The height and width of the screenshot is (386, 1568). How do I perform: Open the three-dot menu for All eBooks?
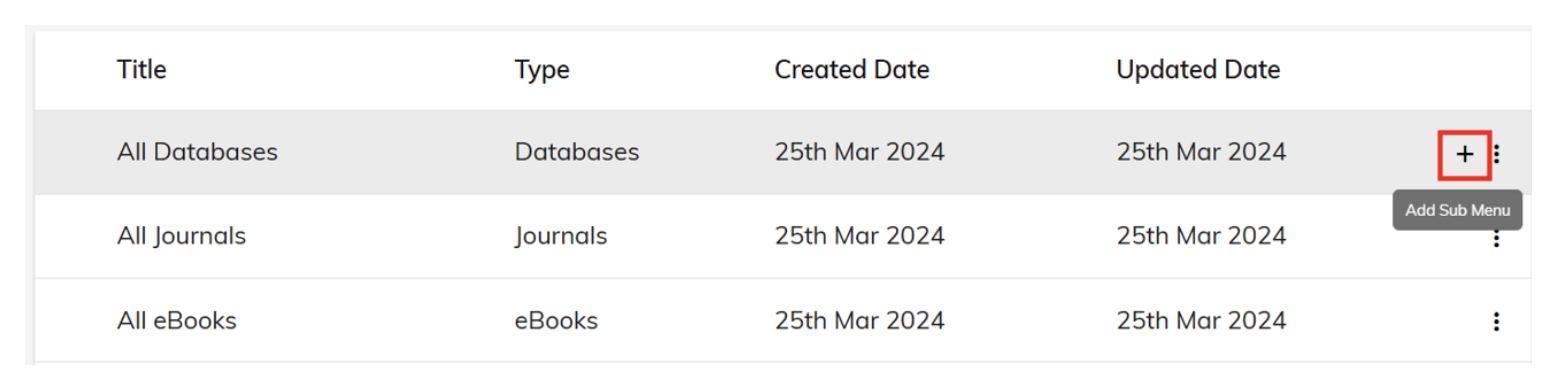click(x=1496, y=321)
